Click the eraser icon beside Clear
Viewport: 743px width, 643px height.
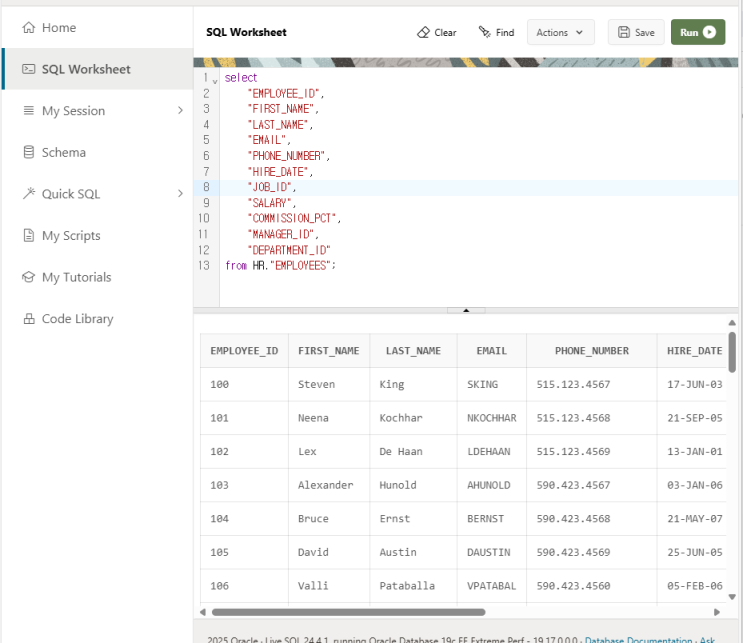423,32
